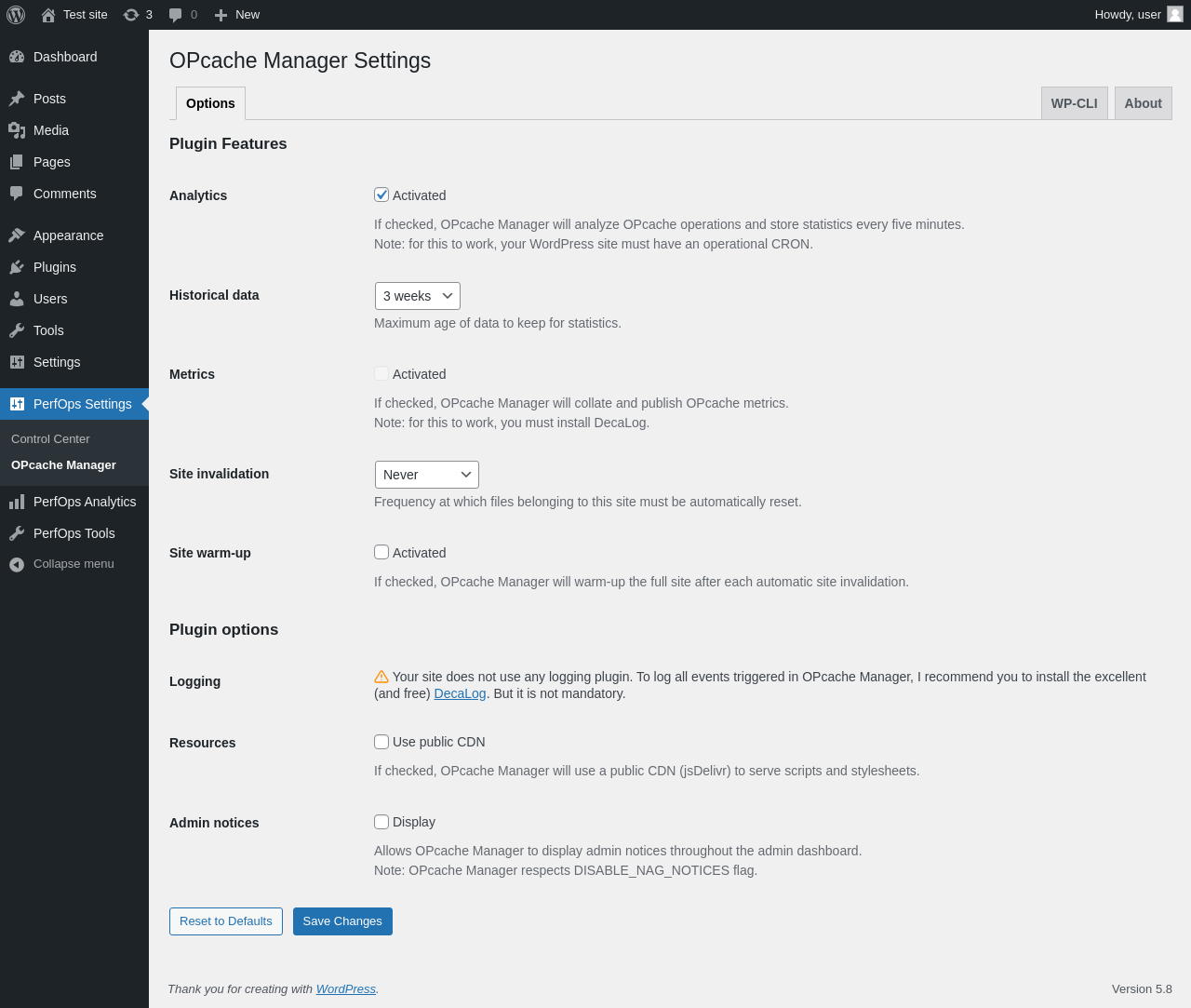
Task: Uncheck the Analytics Activated checkbox
Action: (381, 195)
